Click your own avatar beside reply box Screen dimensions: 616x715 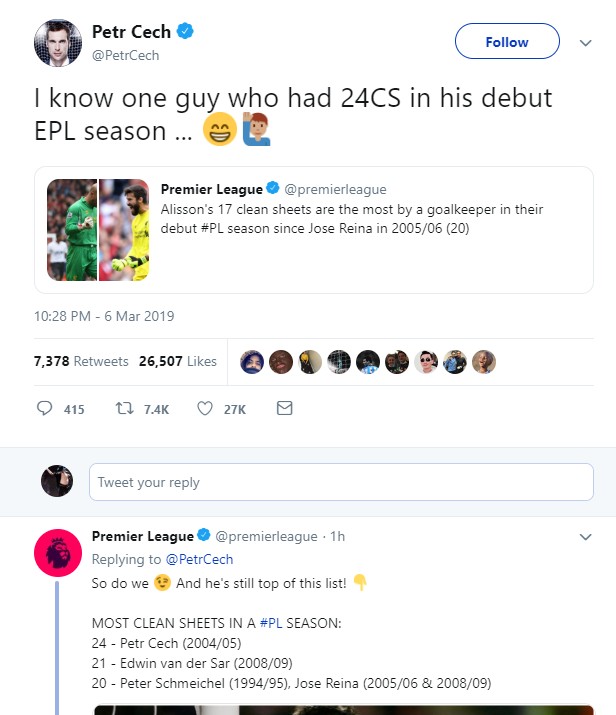57,481
